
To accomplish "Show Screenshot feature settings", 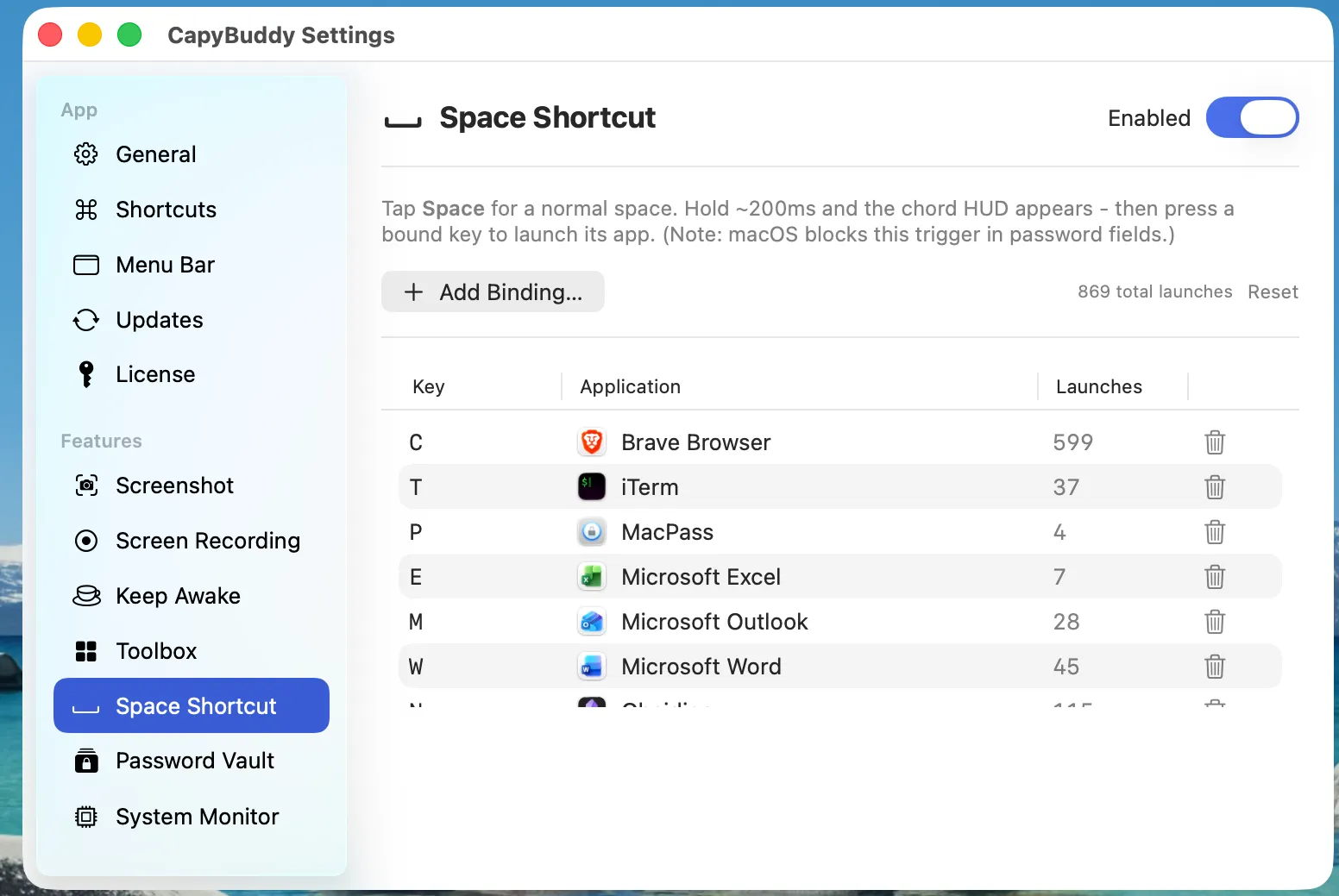I will tap(192, 486).
